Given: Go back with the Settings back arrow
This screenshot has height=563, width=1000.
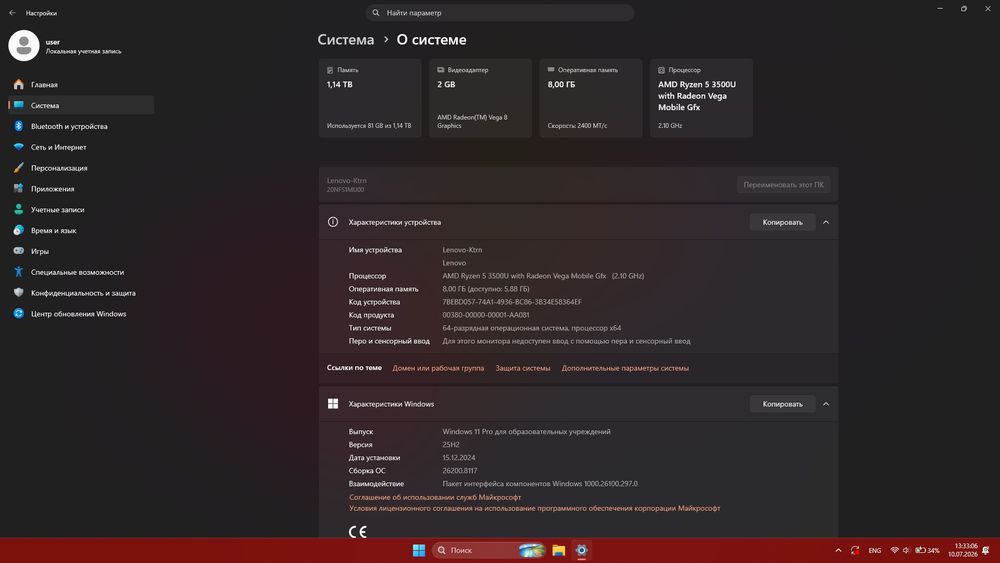Looking at the screenshot, I should 12,13.
